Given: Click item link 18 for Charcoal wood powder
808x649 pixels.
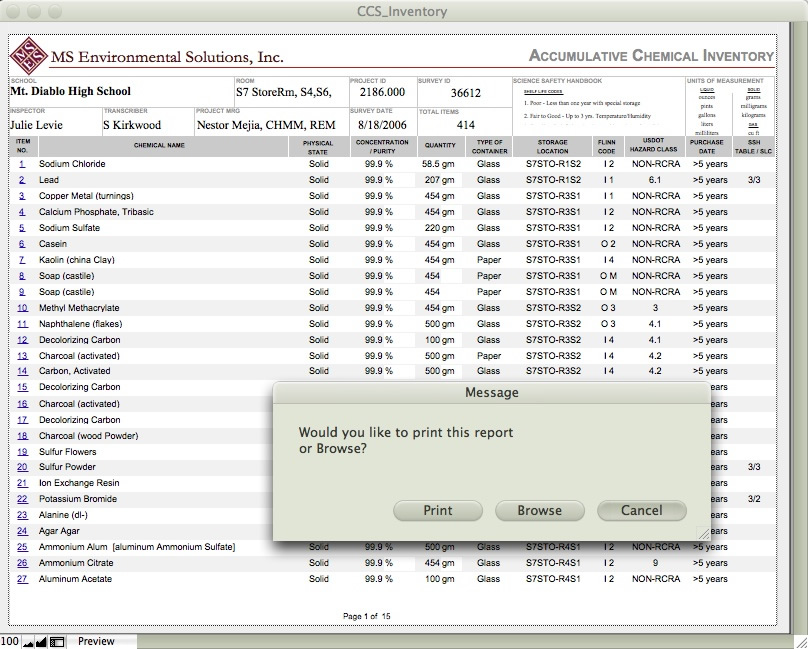Looking at the screenshot, I should [22, 436].
